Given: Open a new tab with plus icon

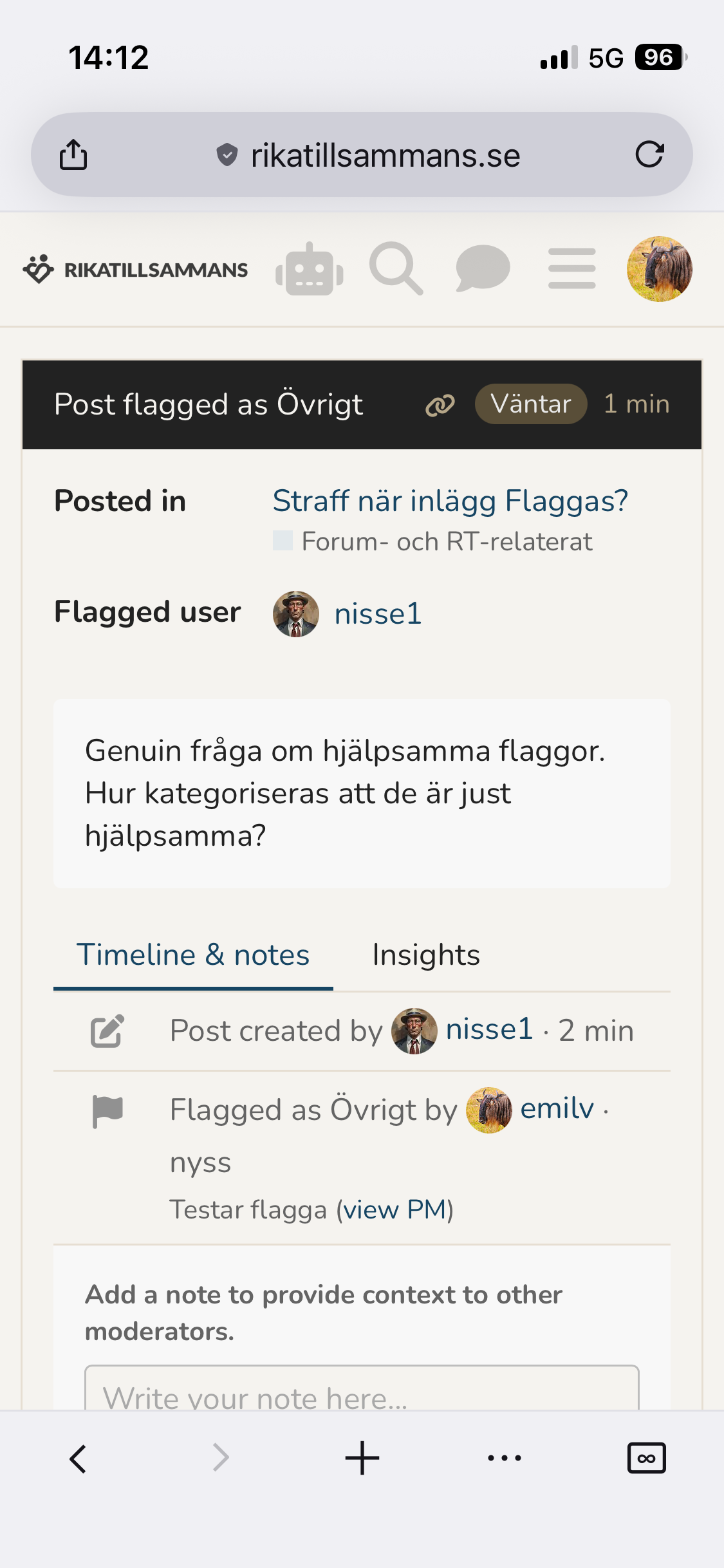Looking at the screenshot, I should (362, 1458).
